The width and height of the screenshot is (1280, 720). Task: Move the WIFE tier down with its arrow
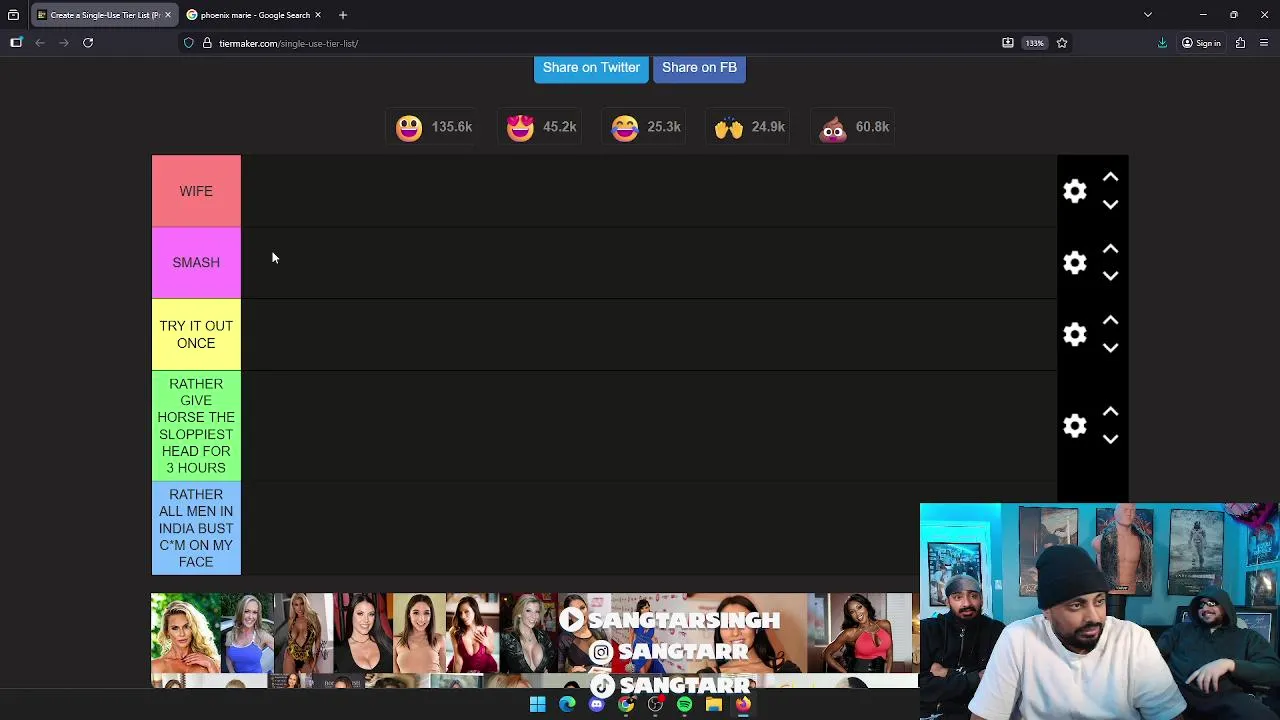point(1110,204)
